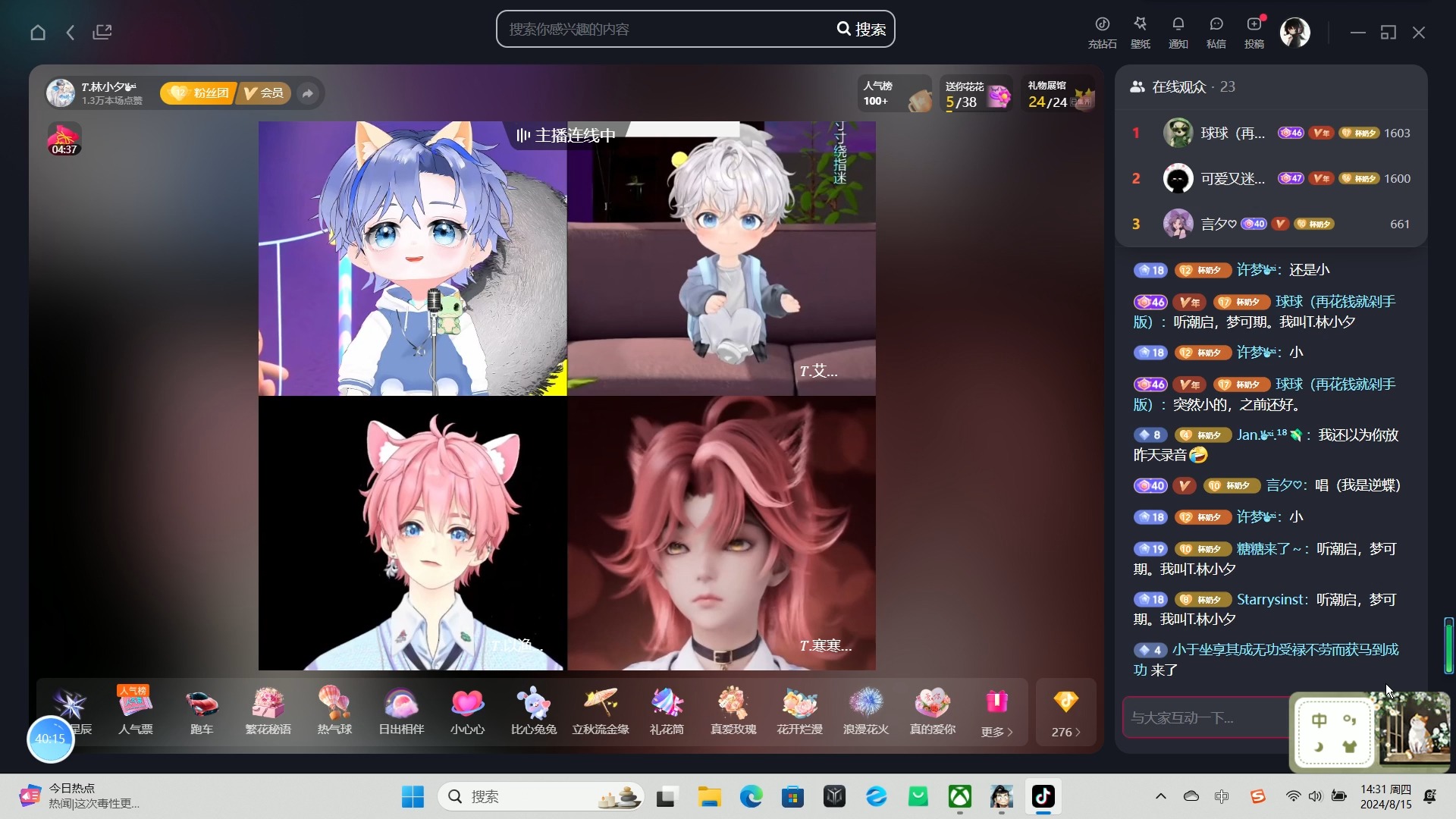Viewport: 1456px width, 819px height.
Task: Select the pink cat-ear streamer video
Action: click(413, 533)
